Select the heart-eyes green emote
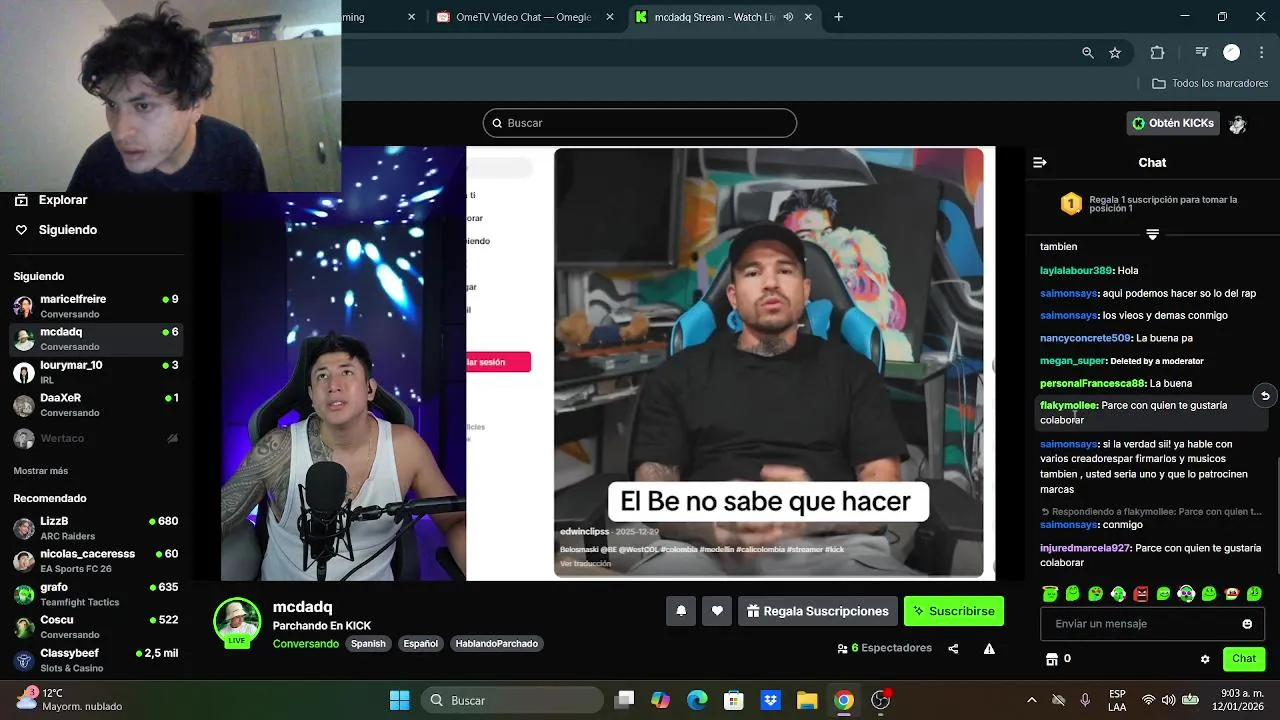1280x720 pixels. (x=1096, y=594)
